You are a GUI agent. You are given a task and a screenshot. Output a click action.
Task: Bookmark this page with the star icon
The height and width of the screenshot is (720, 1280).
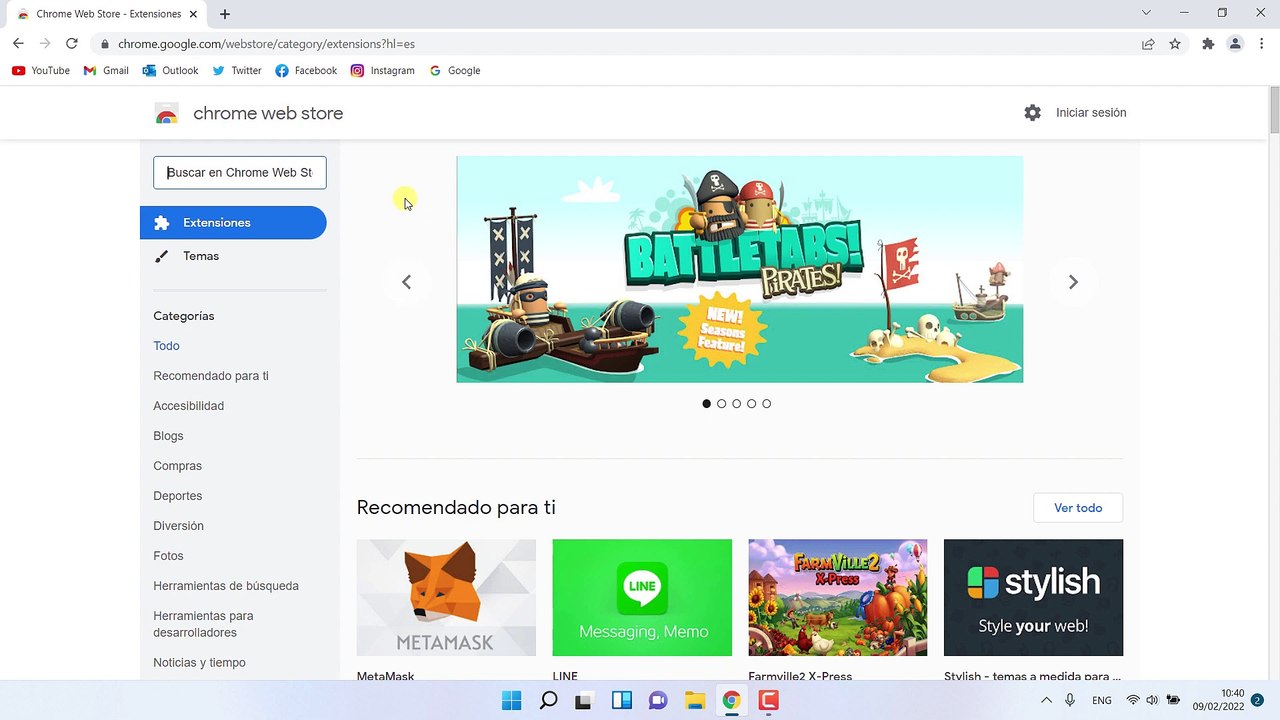click(1175, 44)
